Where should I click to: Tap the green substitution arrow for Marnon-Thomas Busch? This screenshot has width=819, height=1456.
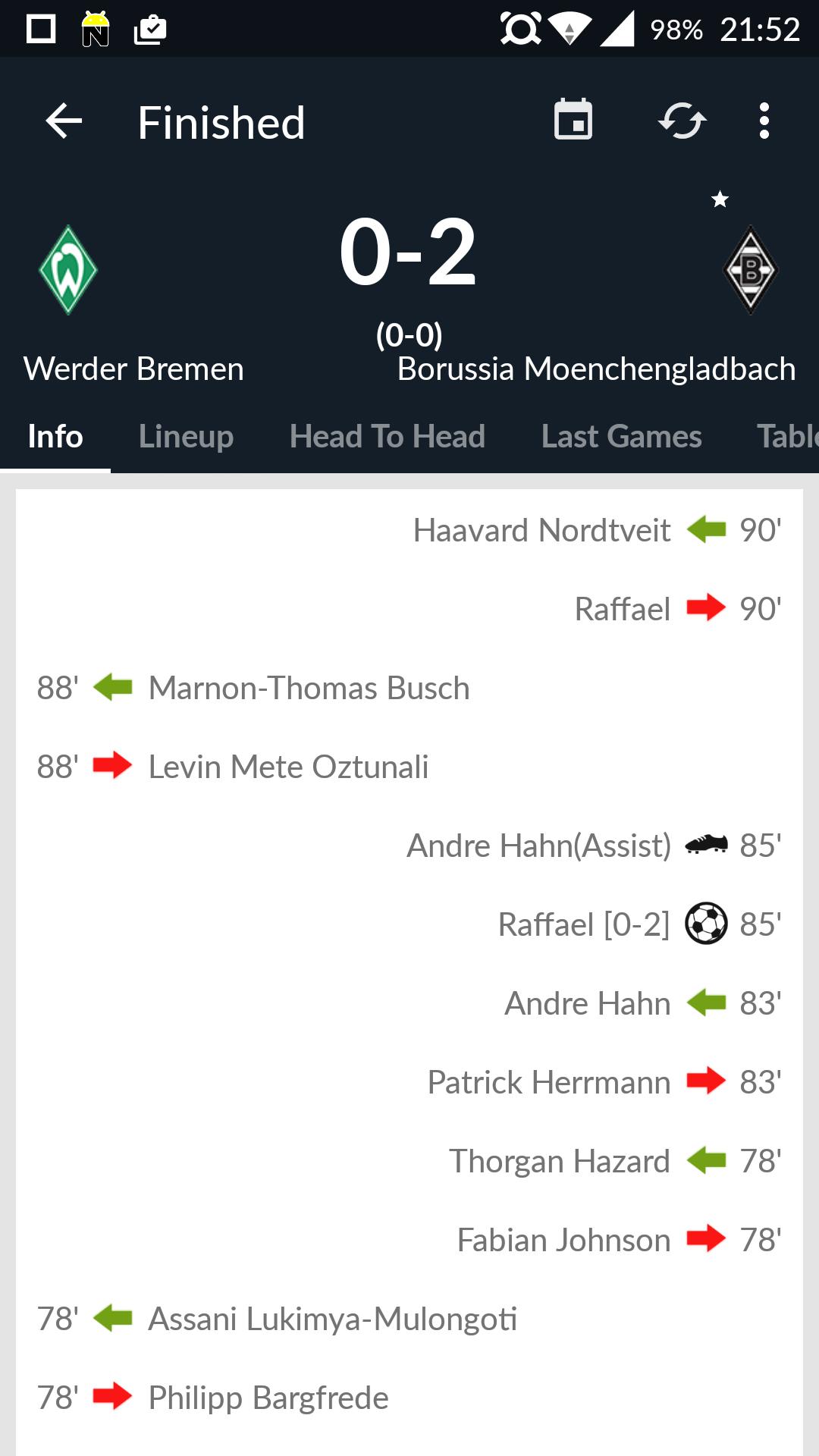[x=112, y=687]
